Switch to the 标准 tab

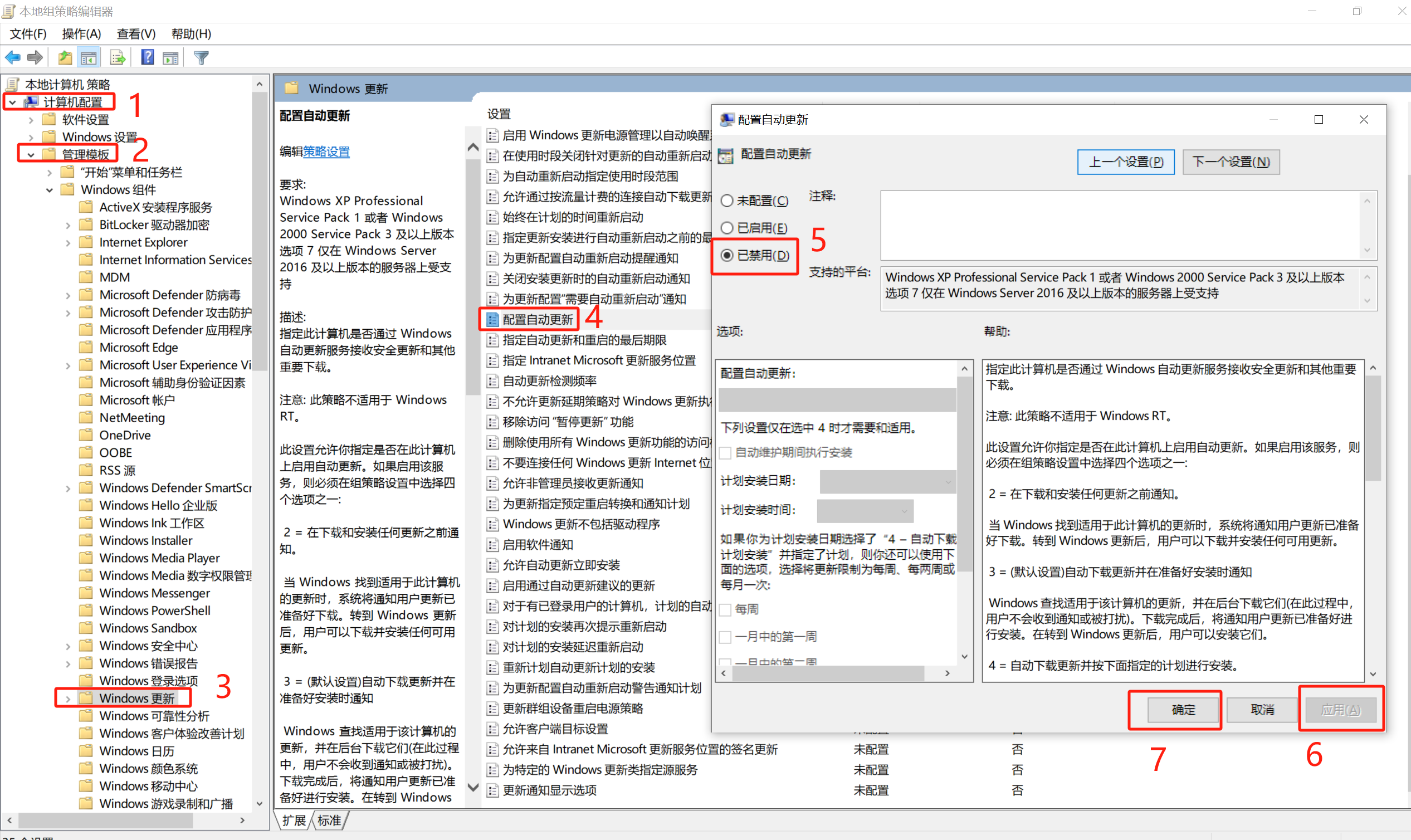tap(329, 820)
